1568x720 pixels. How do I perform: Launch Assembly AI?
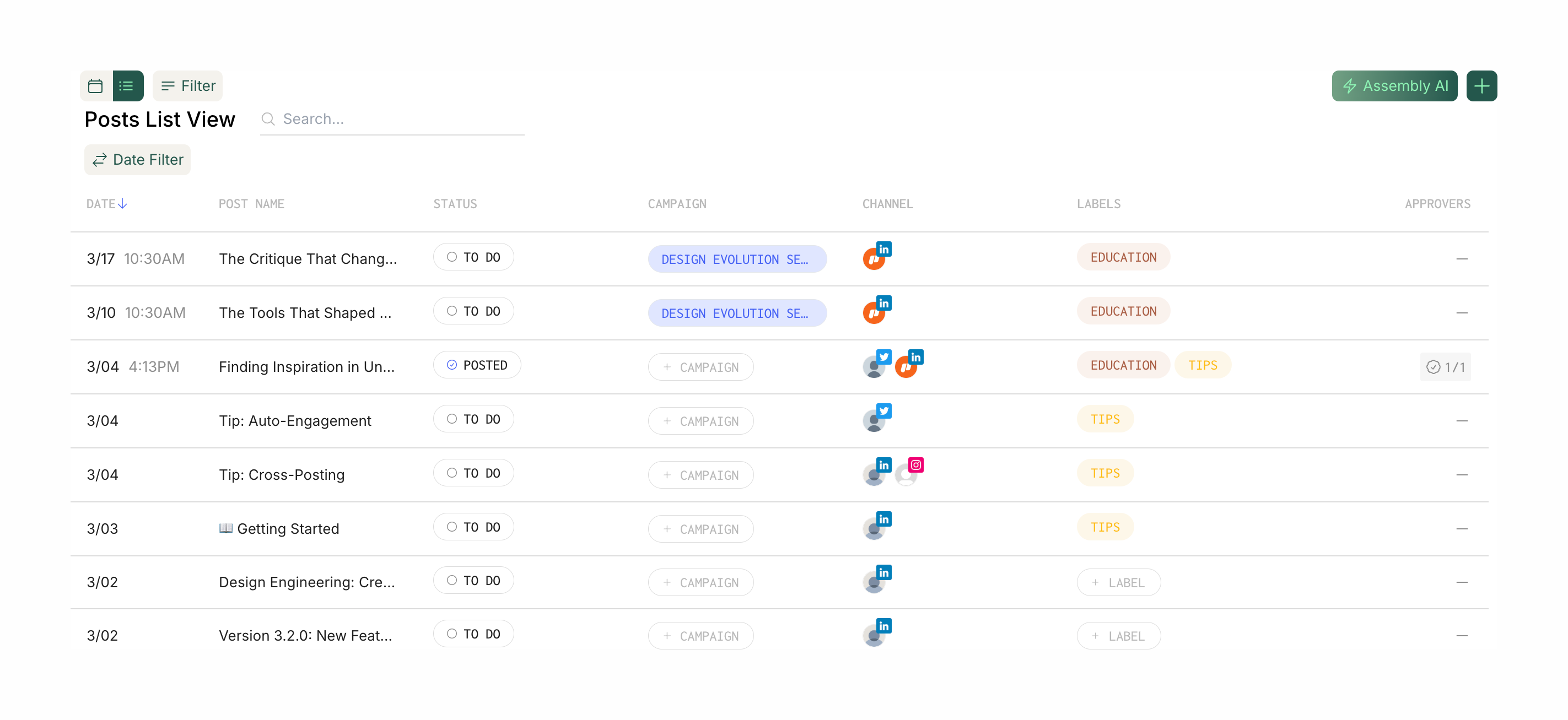coord(1394,86)
